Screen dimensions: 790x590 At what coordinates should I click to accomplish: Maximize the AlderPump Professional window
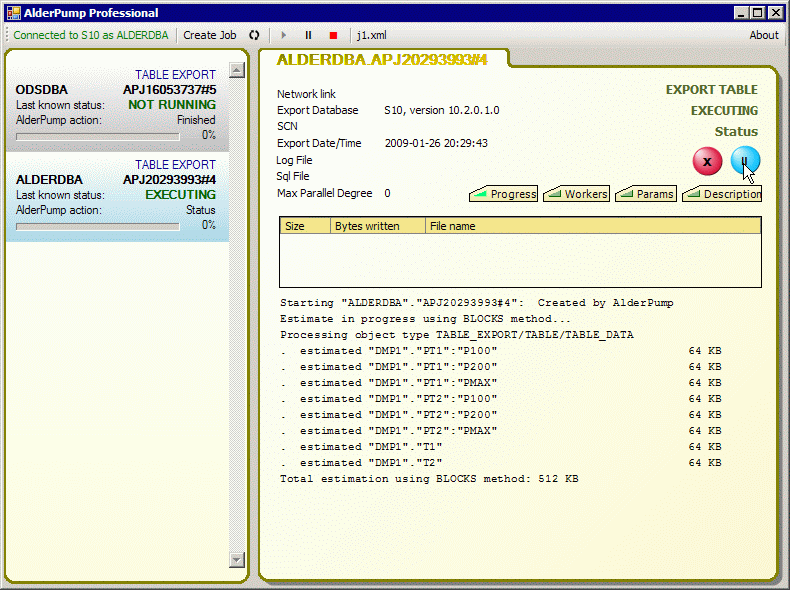[x=757, y=13]
